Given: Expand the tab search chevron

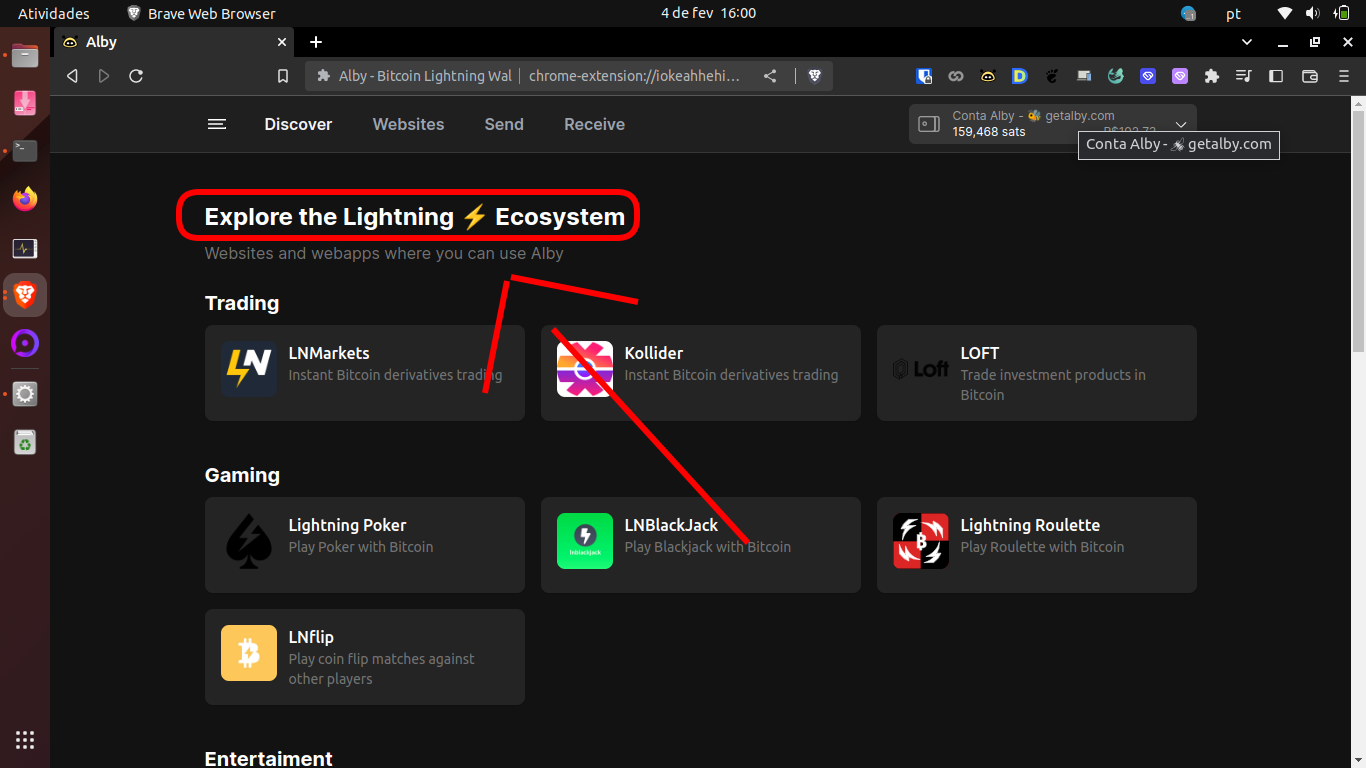Looking at the screenshot, I should click(x=1246, y=42).
